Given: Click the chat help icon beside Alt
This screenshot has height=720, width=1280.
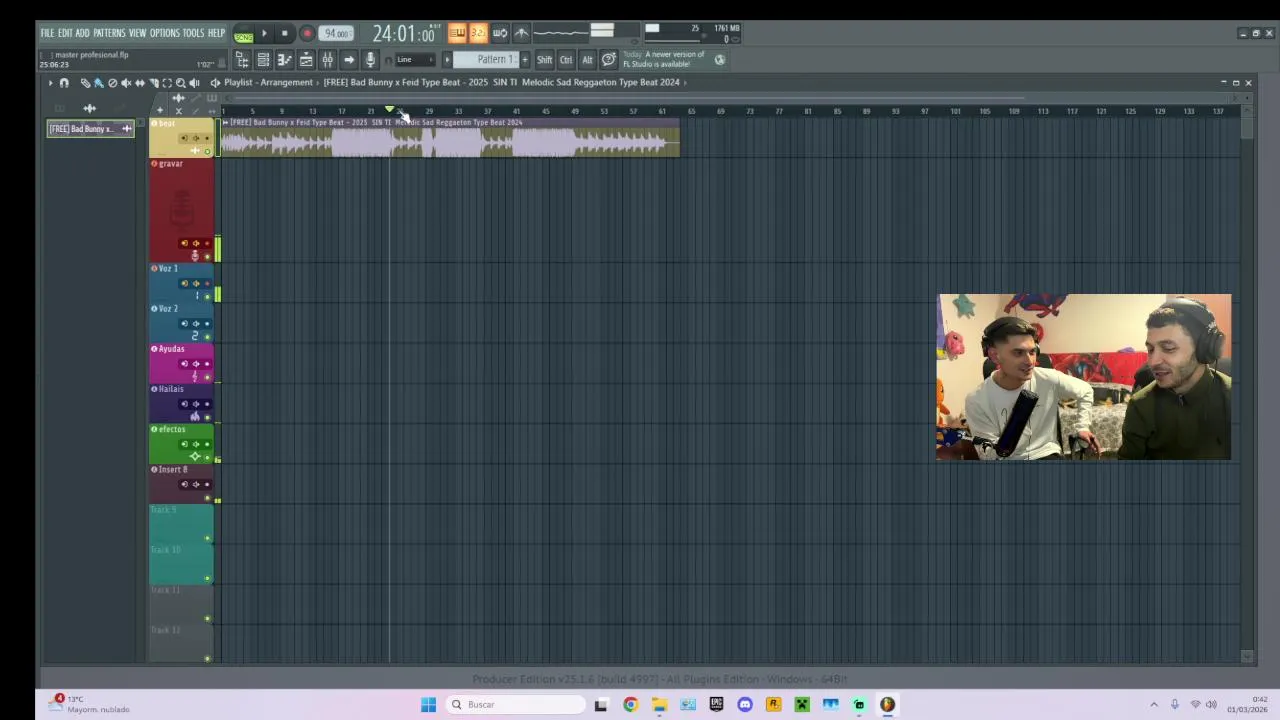Looking at the screenshot, I should click(x=609, y=60).
